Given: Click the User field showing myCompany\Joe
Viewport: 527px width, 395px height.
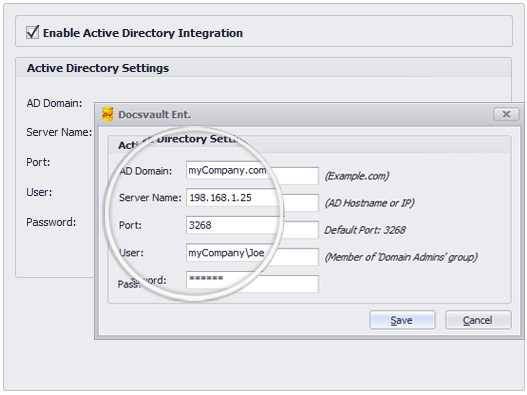Looking at the screenshot, I should click(x=252, y=255).
